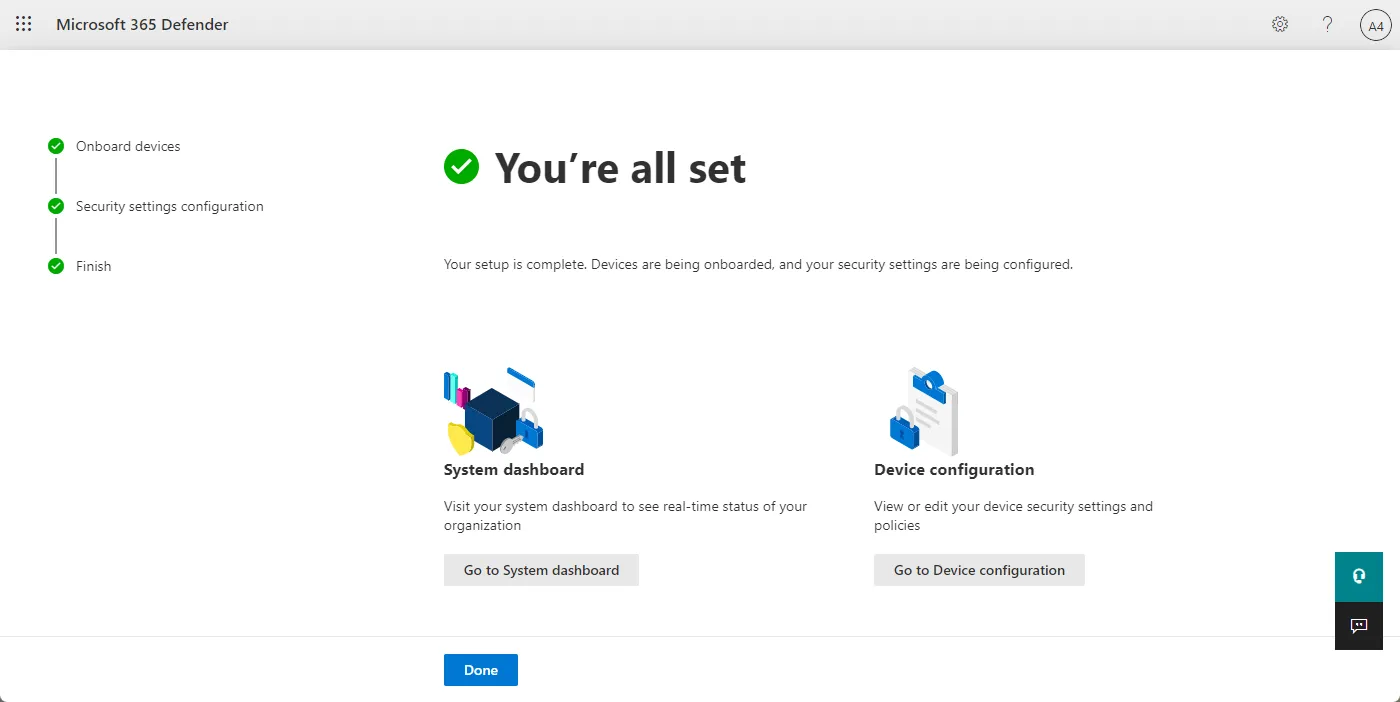Open the settings gear icon
This screenshot has height=702, width=1400.
(x=1280, y=24)
